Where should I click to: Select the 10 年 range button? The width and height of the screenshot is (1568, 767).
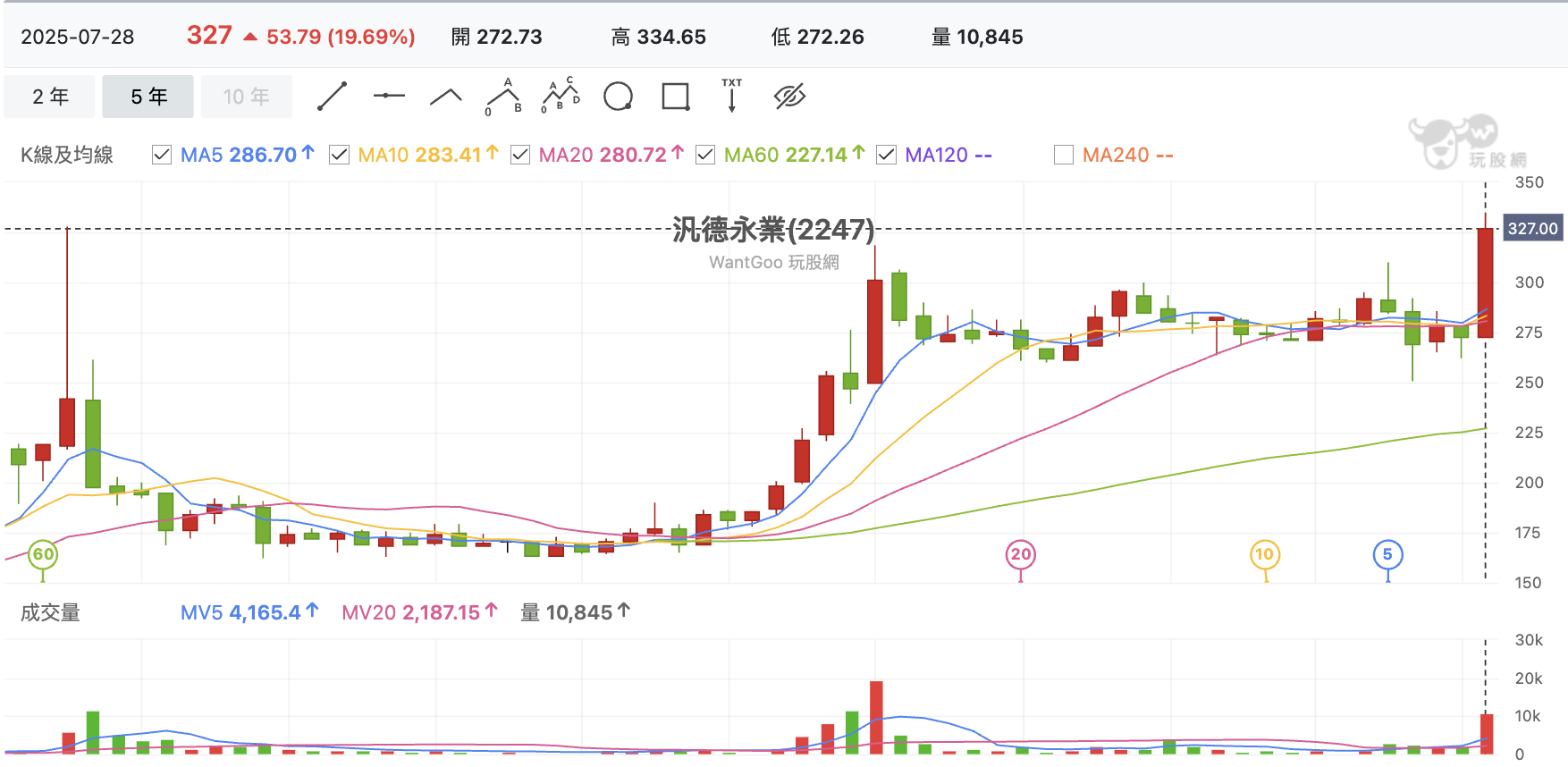coord(246,97)
